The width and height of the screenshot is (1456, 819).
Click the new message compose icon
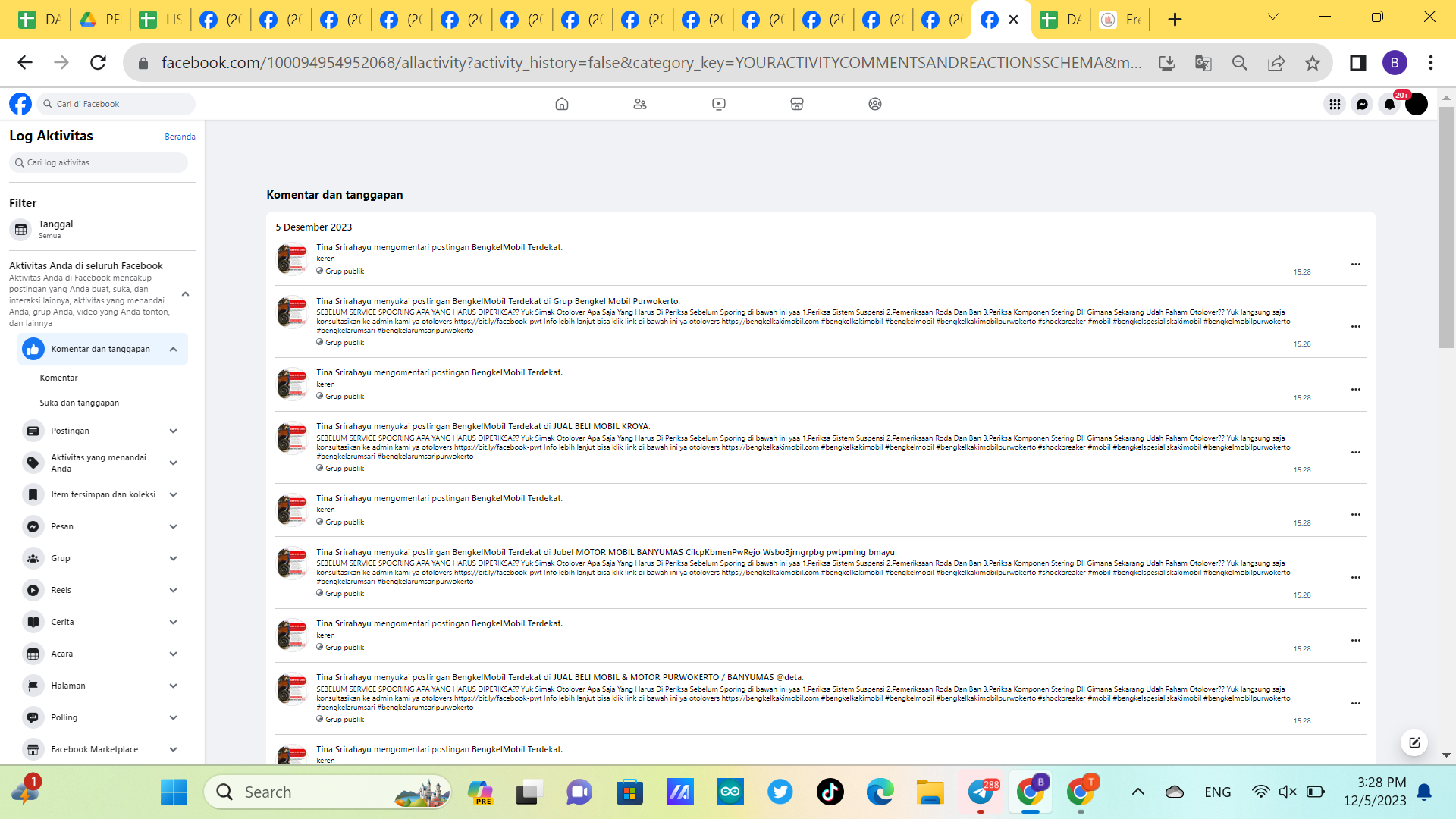(x=1414, y=742)
